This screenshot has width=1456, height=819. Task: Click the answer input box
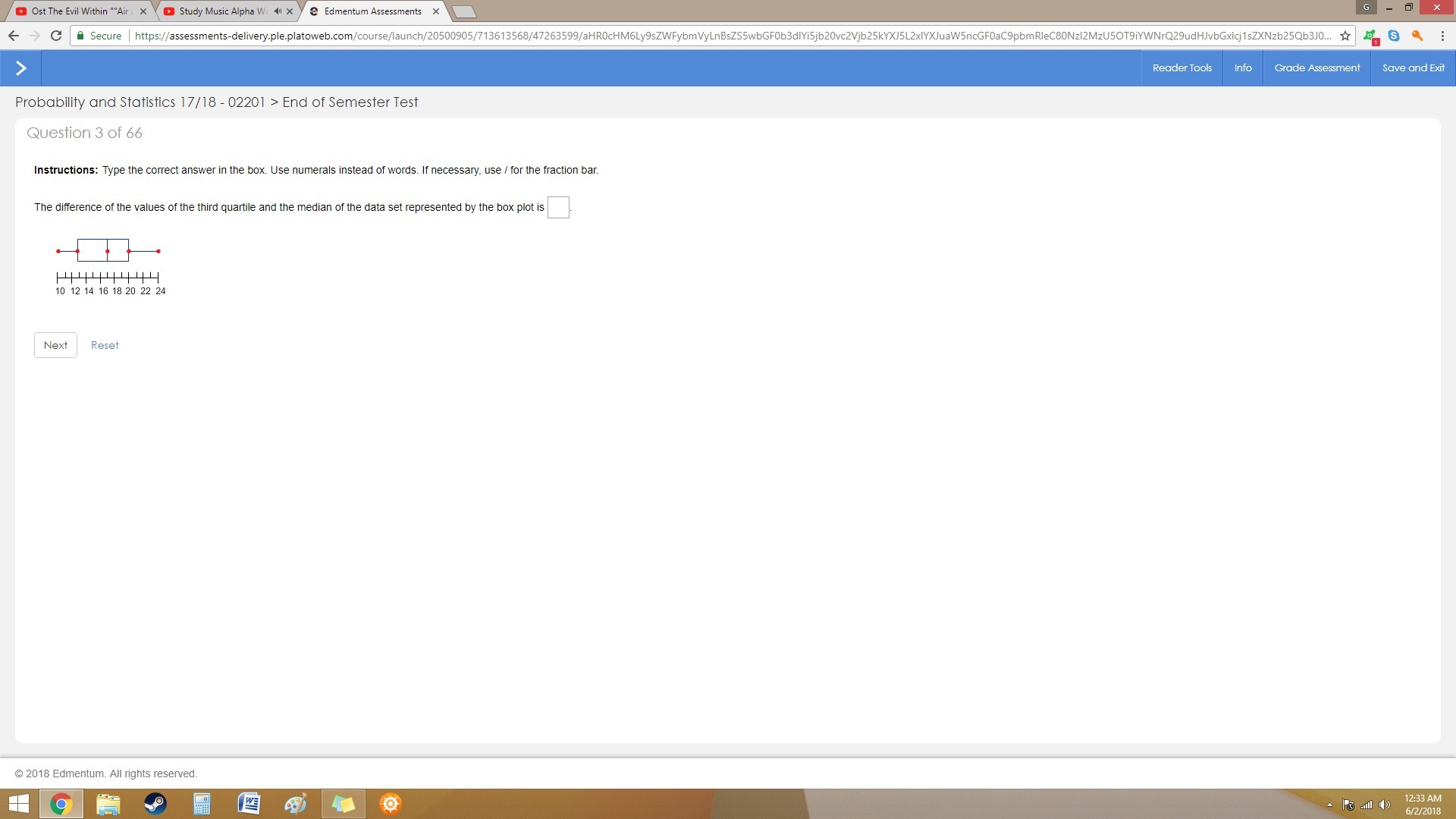(558, 207)
